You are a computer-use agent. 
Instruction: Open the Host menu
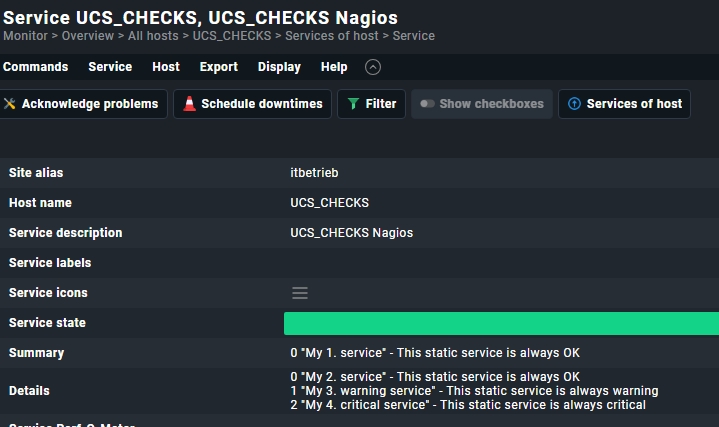point(166,67)
